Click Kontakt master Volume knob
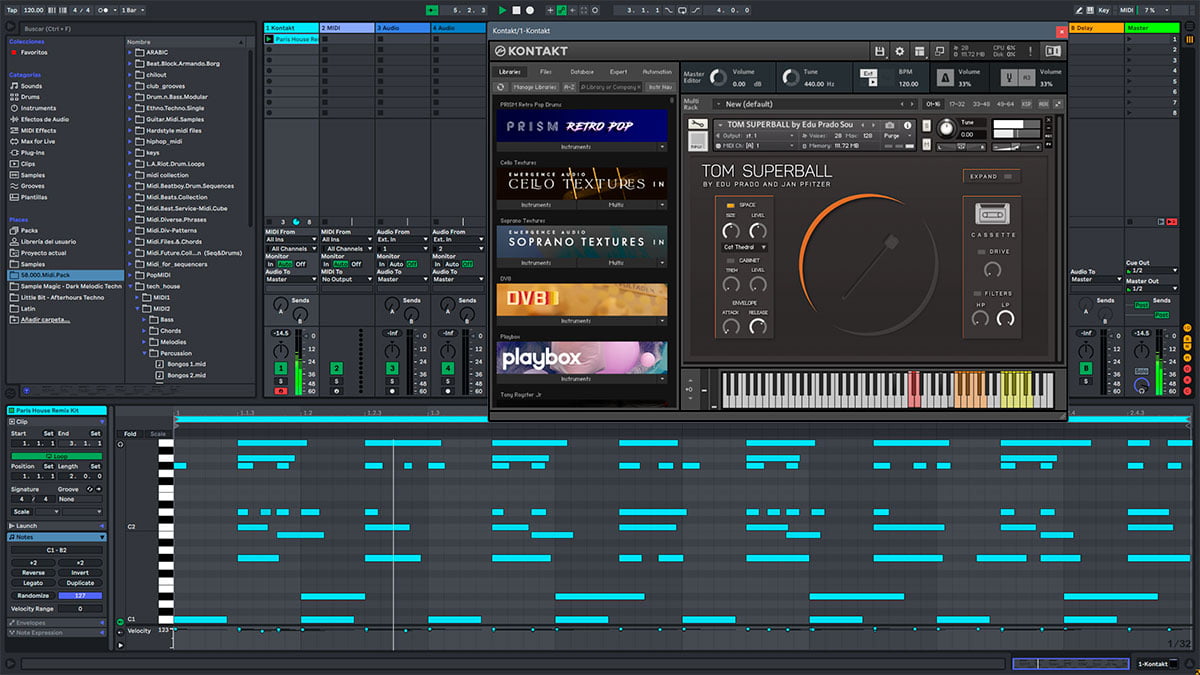This screenshot has height=675, width=1200. [716, 78]
